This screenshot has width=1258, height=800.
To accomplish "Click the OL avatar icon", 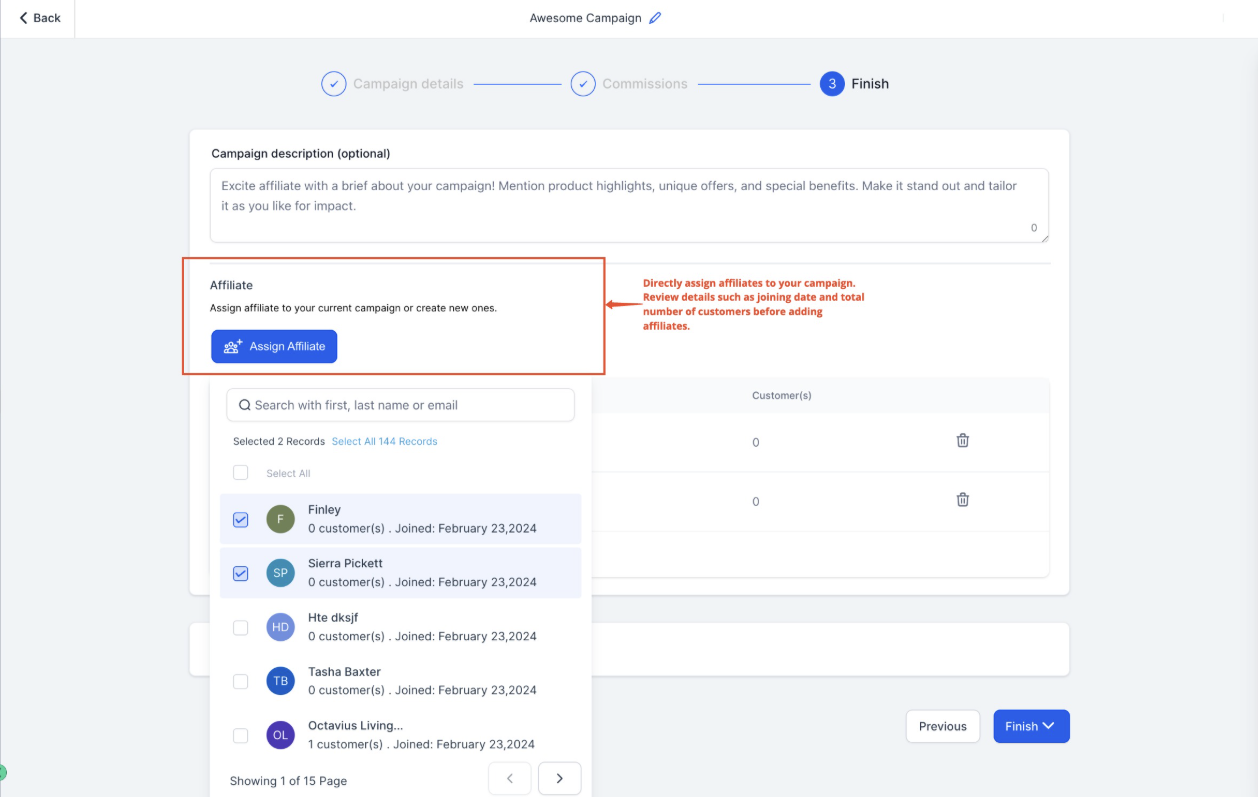I will pyautogui.click(x=281, y=735).
